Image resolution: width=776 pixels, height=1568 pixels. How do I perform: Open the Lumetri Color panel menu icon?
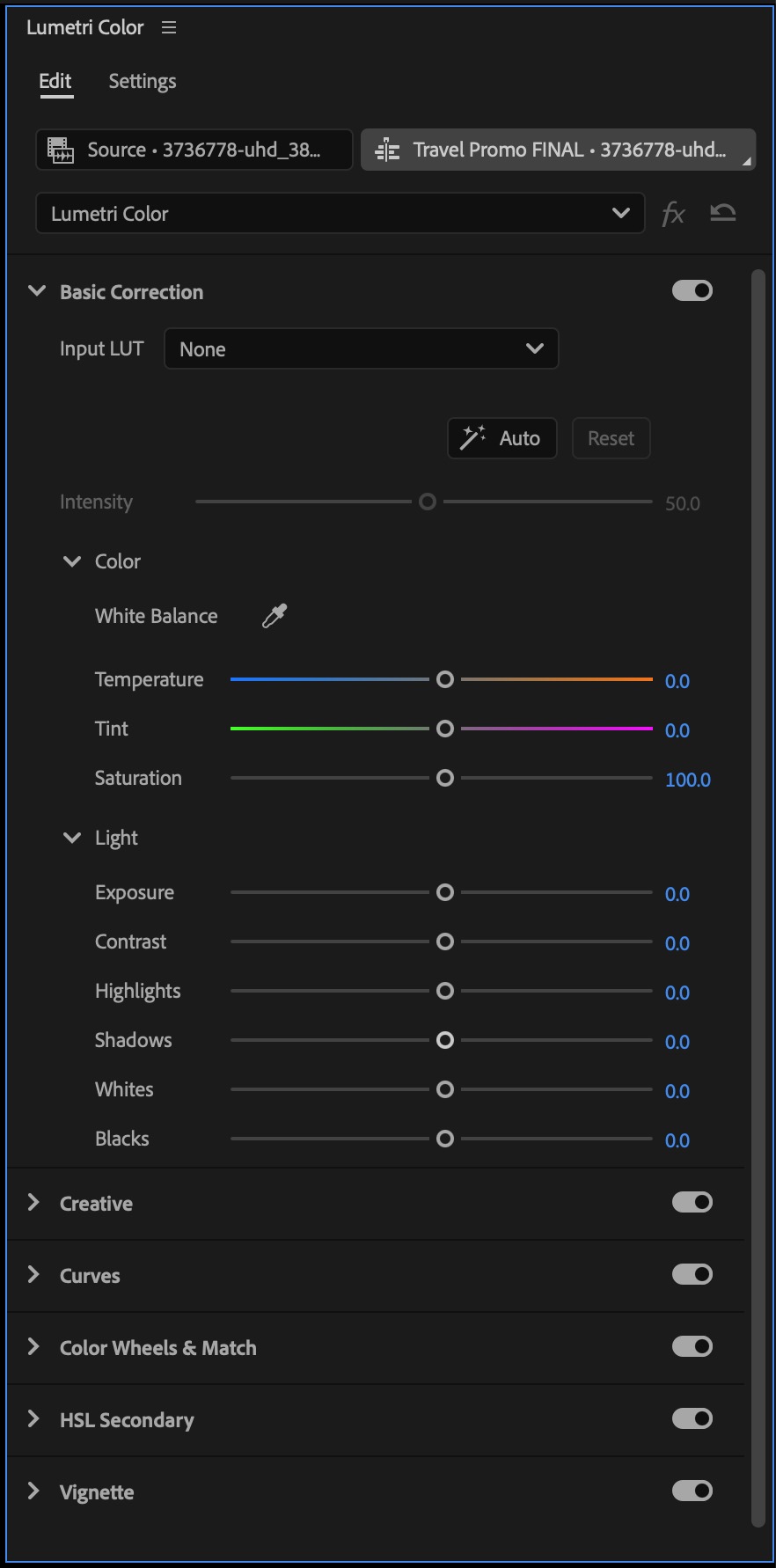tap(169, 28)
